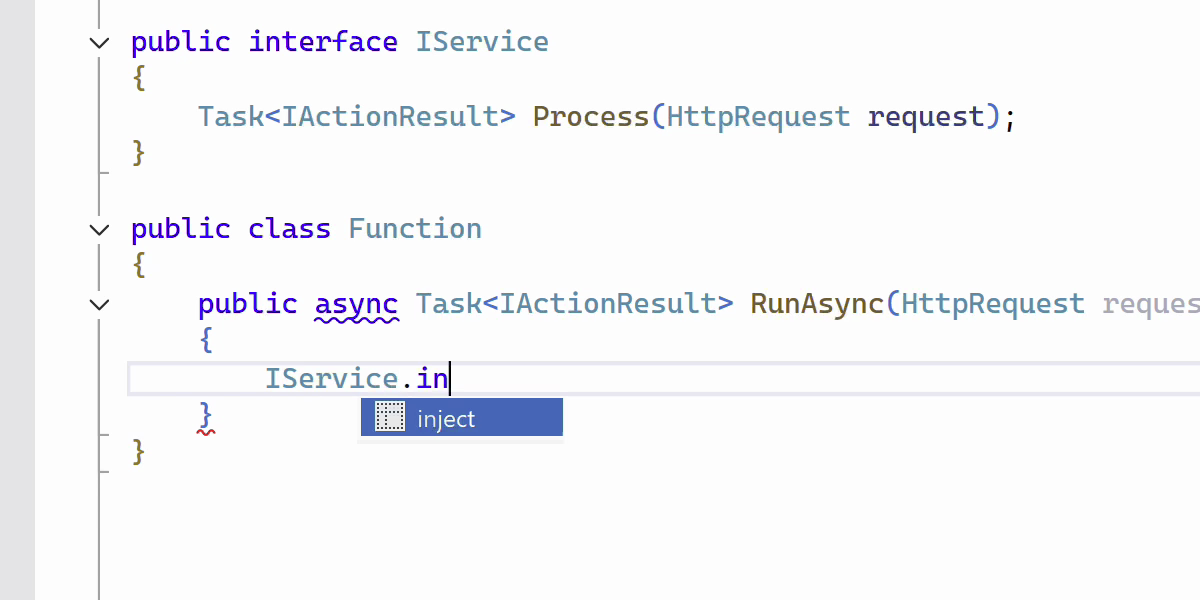Click HttpRequest type in Process parameters
1200x600 pixels.
click(758, 117)
